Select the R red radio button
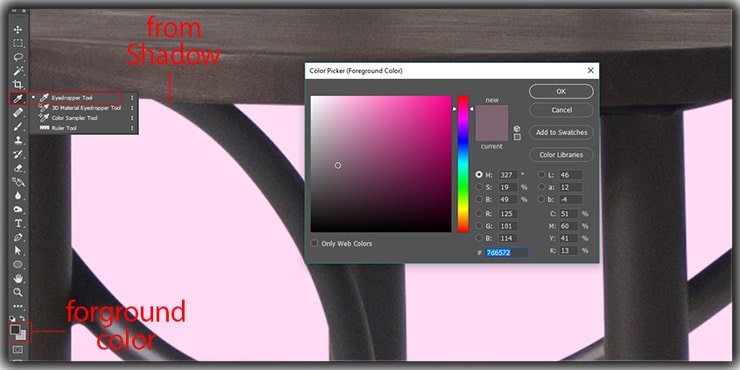740x370 pixels. click(479, 214)
